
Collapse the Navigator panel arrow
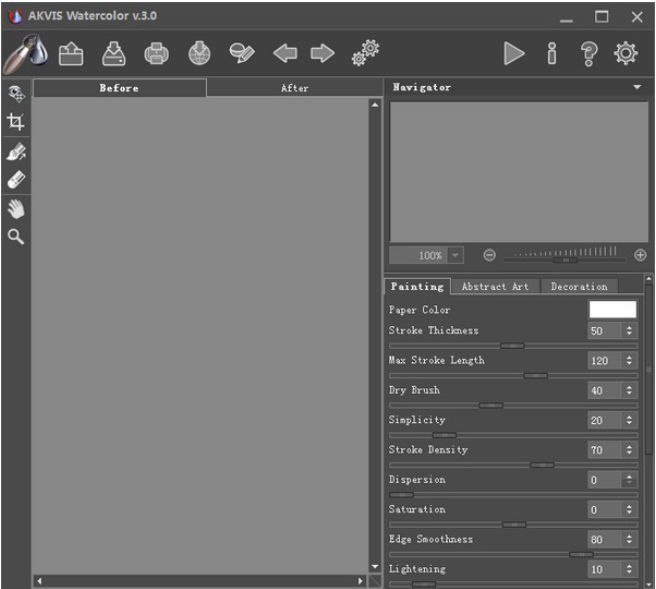point(637,87)
